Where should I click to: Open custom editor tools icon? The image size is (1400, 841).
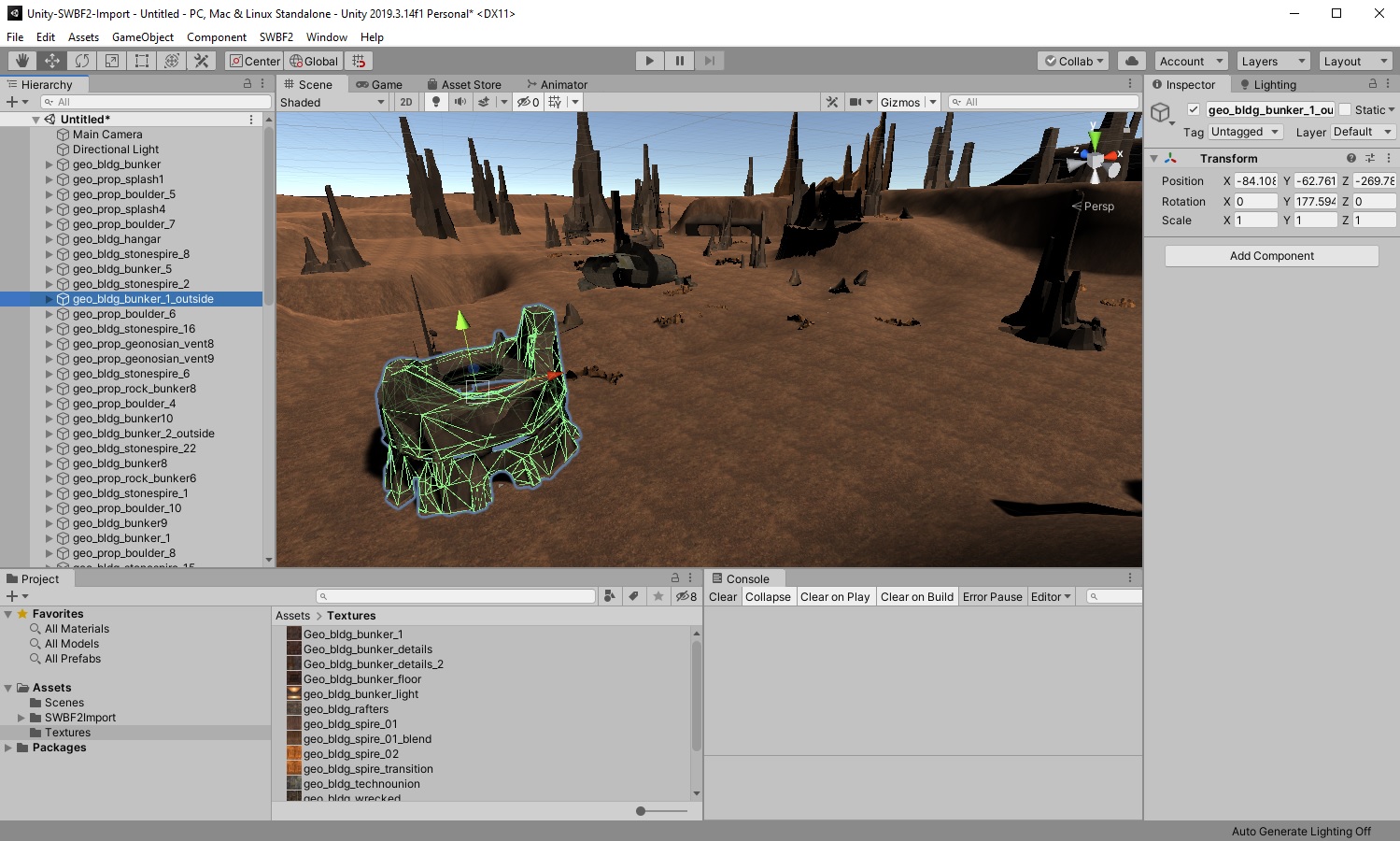point(202,61)
